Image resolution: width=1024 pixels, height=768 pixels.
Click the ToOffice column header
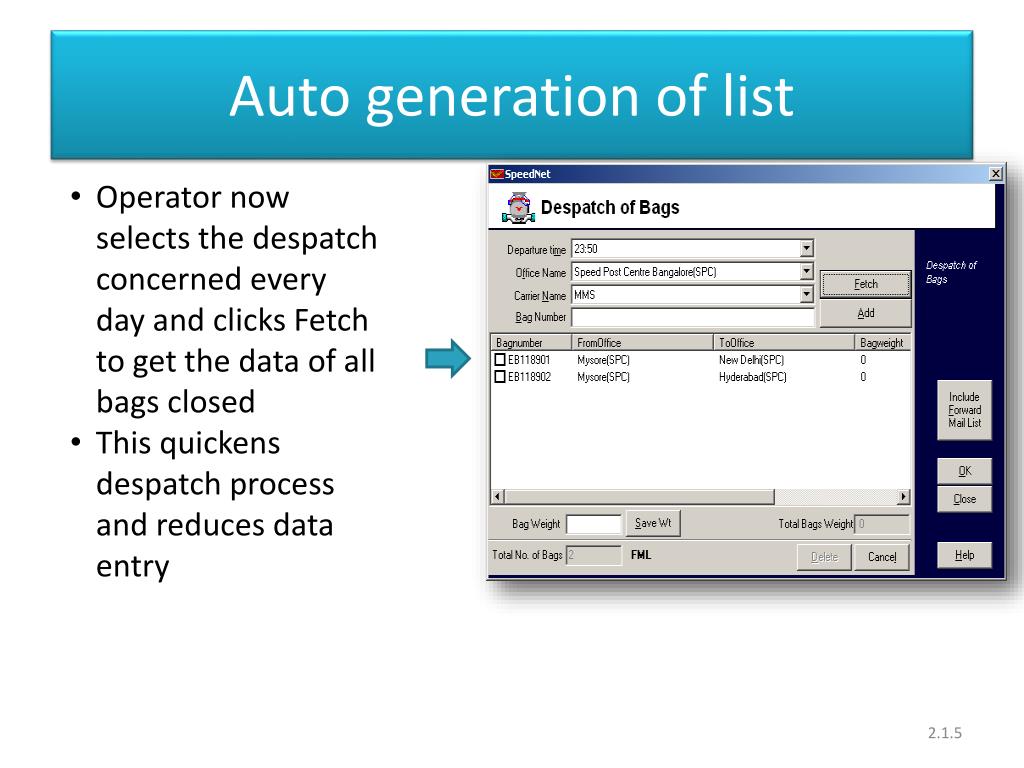[x=784, y=342]
